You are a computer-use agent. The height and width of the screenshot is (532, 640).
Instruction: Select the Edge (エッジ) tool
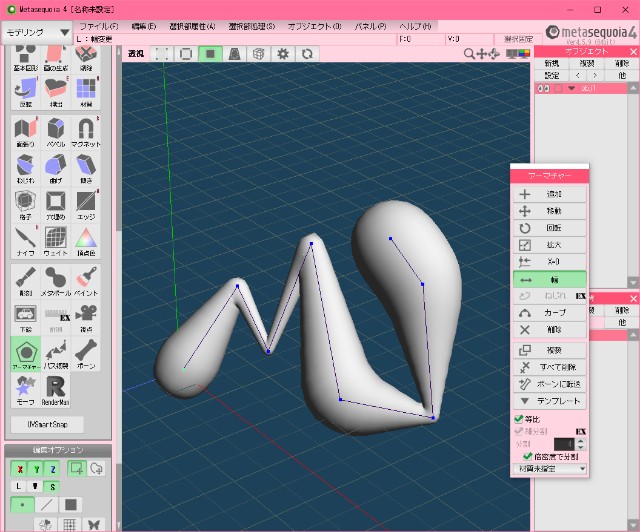point(86,204)
